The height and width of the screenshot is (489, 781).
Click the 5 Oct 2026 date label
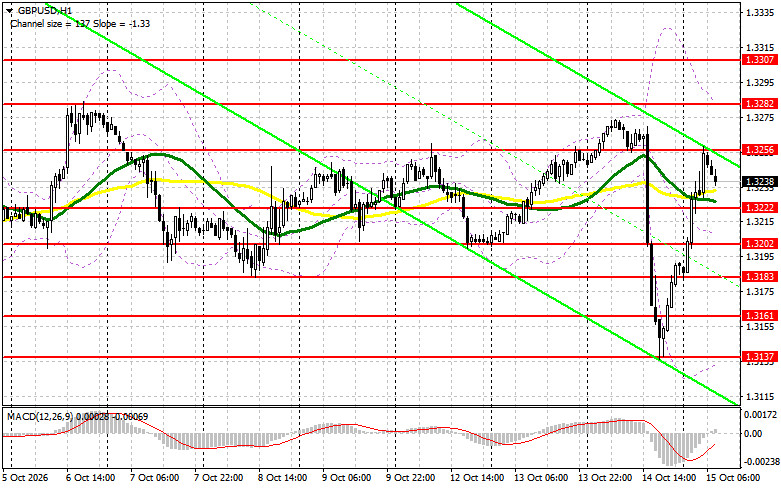pos(25,478)
